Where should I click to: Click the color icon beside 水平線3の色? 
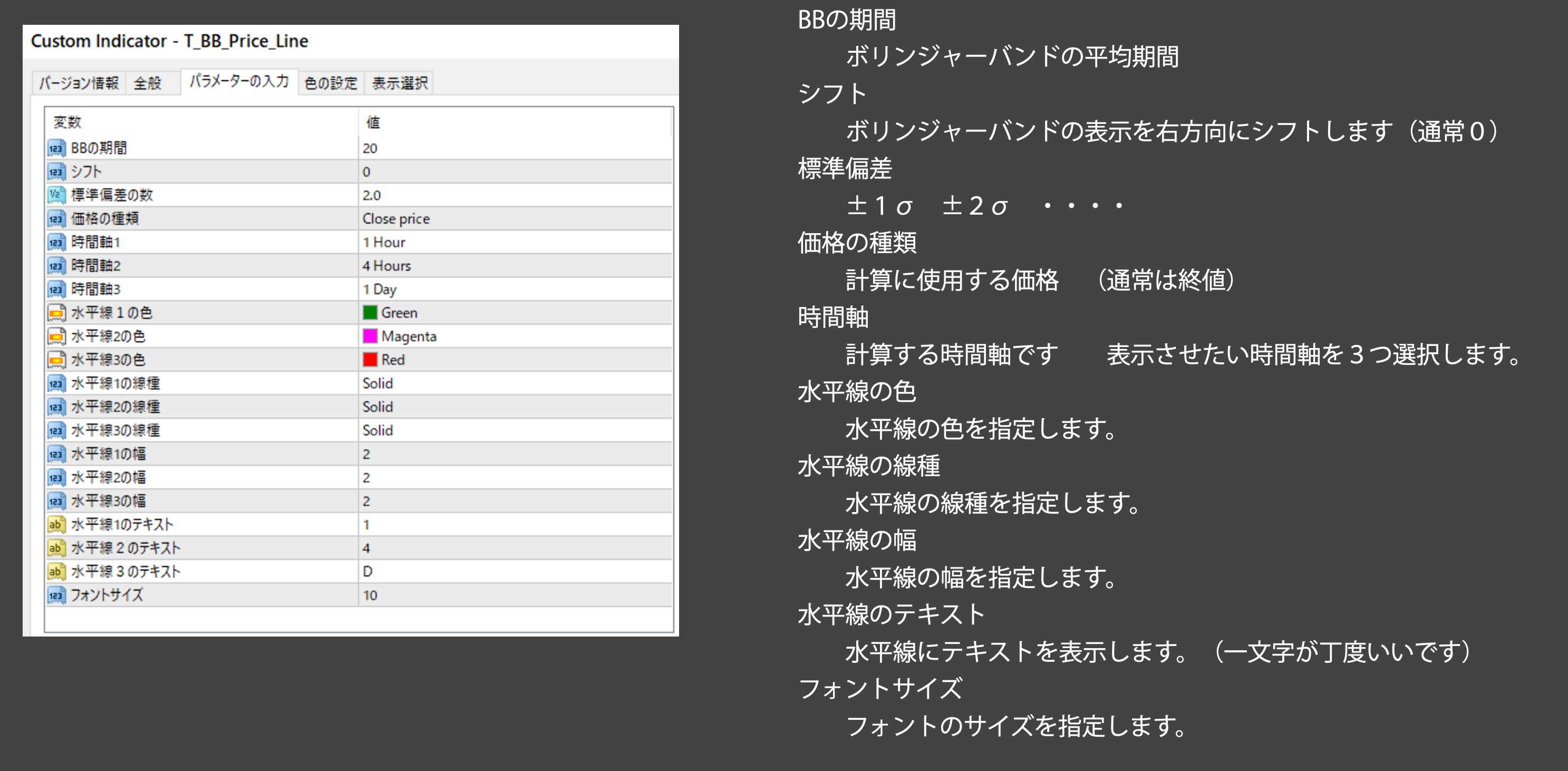click(56, 360)
